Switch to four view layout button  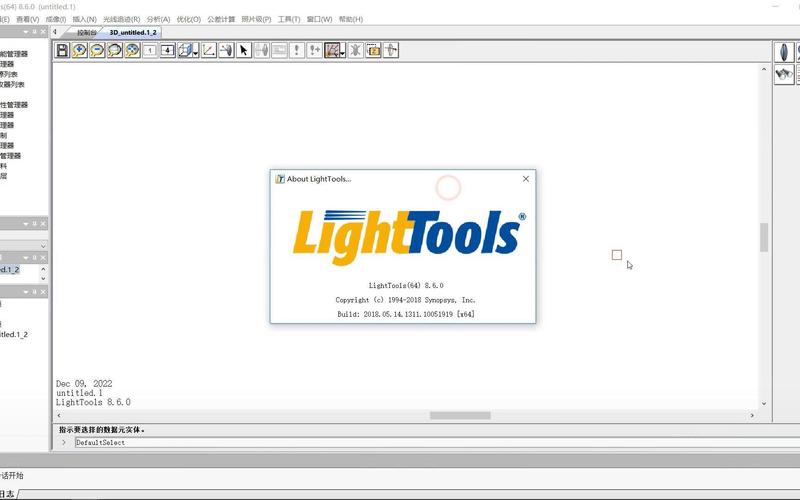point(167,50)
